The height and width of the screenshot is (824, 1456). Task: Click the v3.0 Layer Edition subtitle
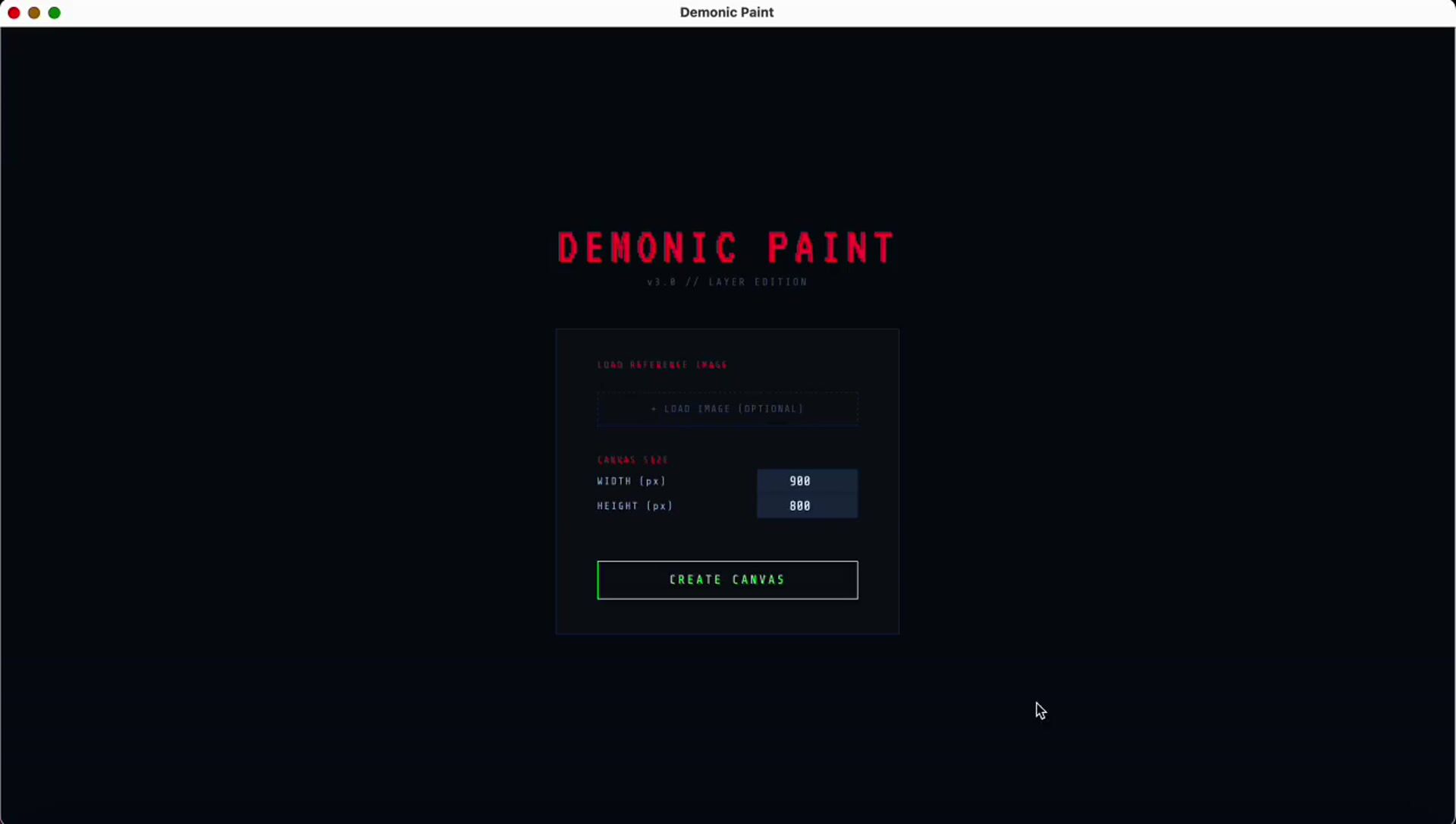click(726, 282)
